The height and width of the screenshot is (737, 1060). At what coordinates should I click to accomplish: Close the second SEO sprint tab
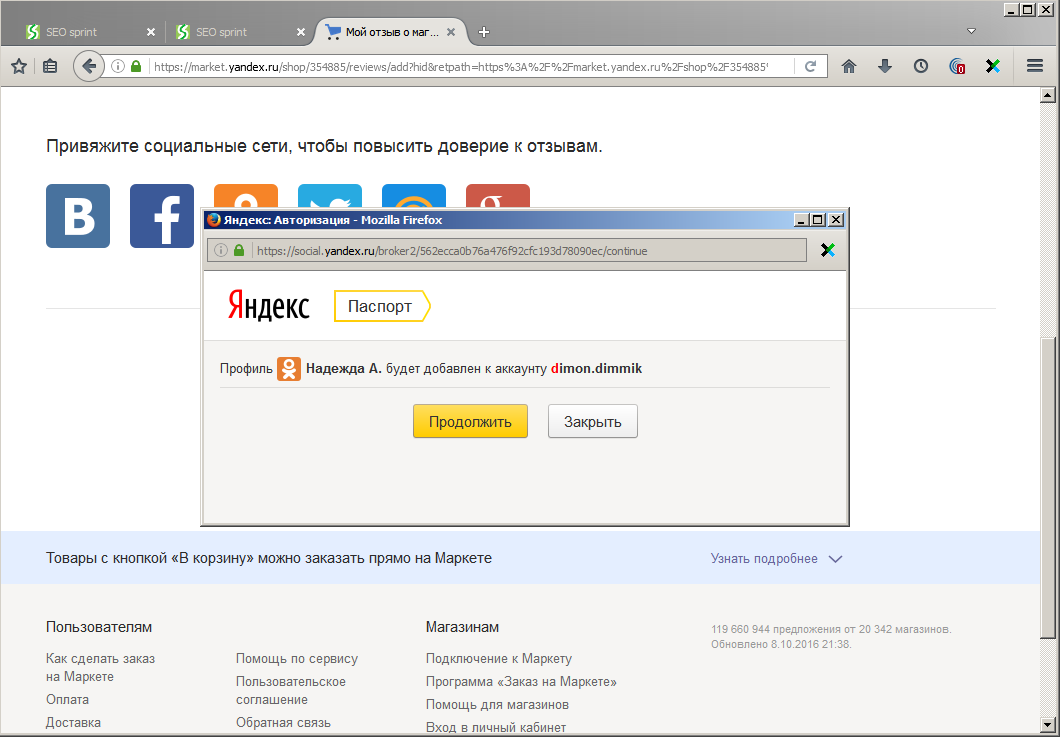click(301, 32)
